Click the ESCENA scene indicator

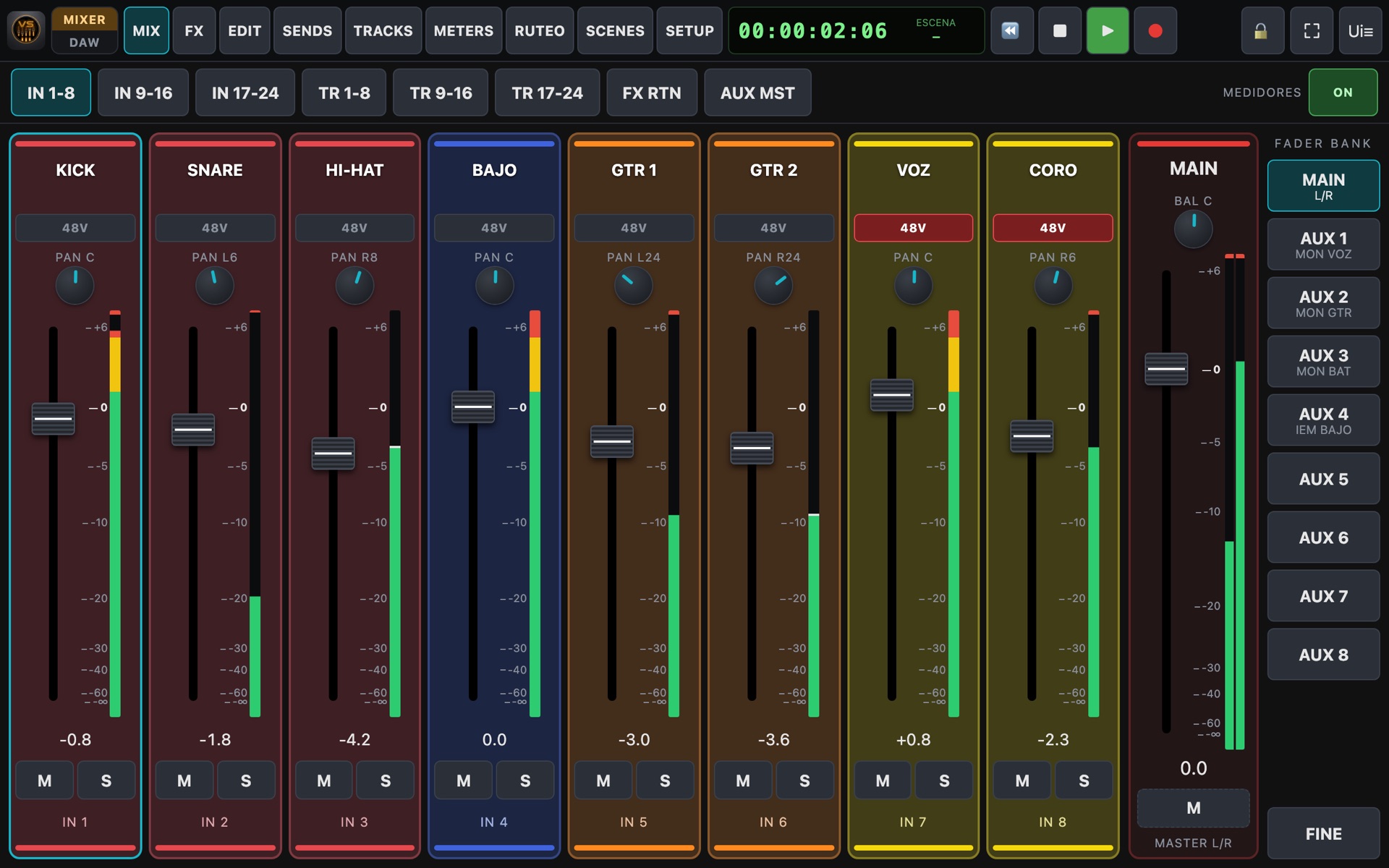(x=935, y=30)
